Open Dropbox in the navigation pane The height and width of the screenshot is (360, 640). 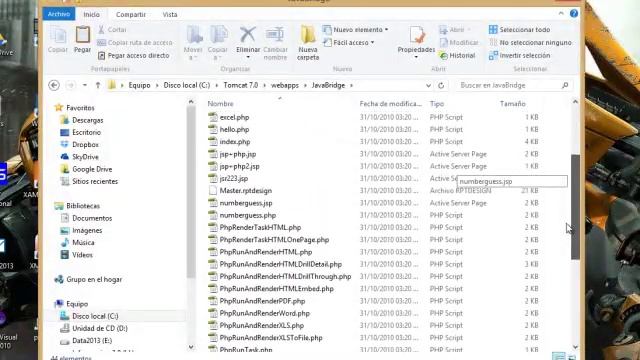[85, 145]
